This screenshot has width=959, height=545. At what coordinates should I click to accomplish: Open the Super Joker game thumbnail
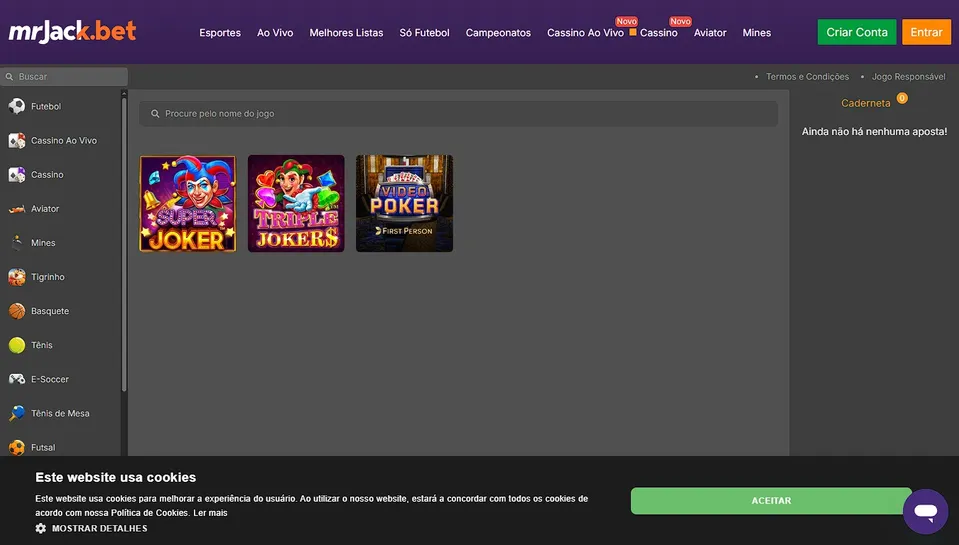(188, 203)
